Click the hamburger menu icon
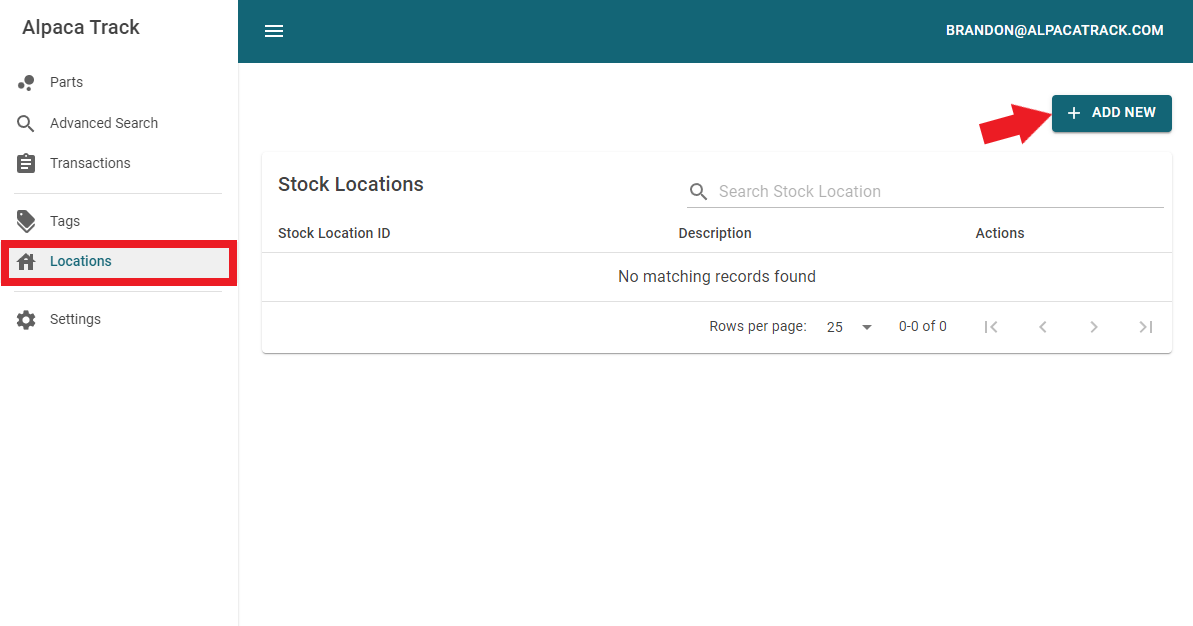The image size is (1193, 626). [x=274, y=31]
